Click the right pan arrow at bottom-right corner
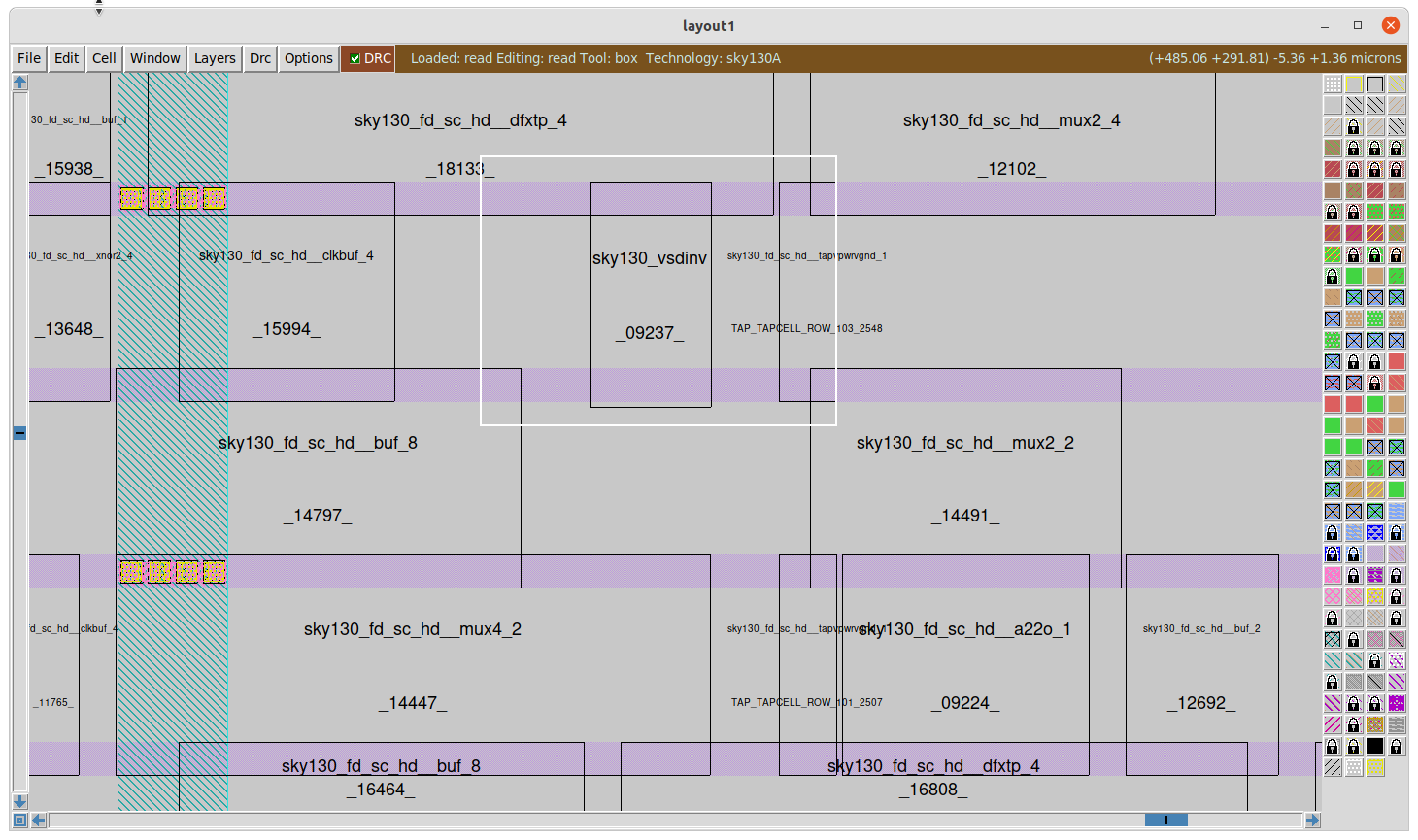 [x=1311, y=819]
